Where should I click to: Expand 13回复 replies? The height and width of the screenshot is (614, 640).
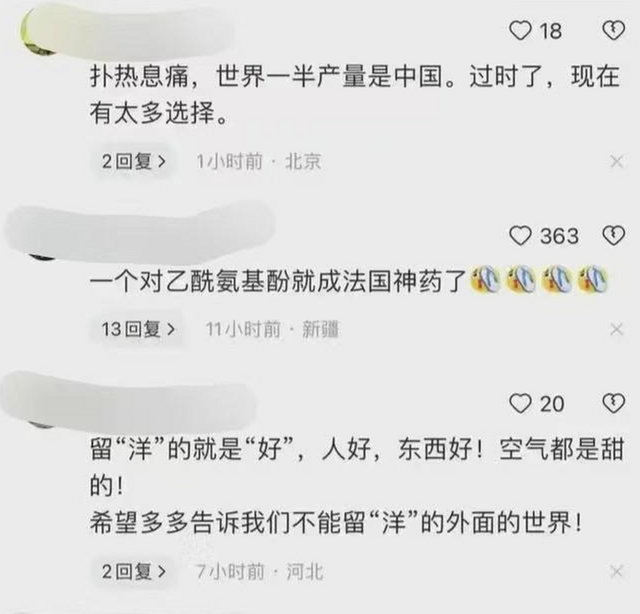click(x=138, y=329)
